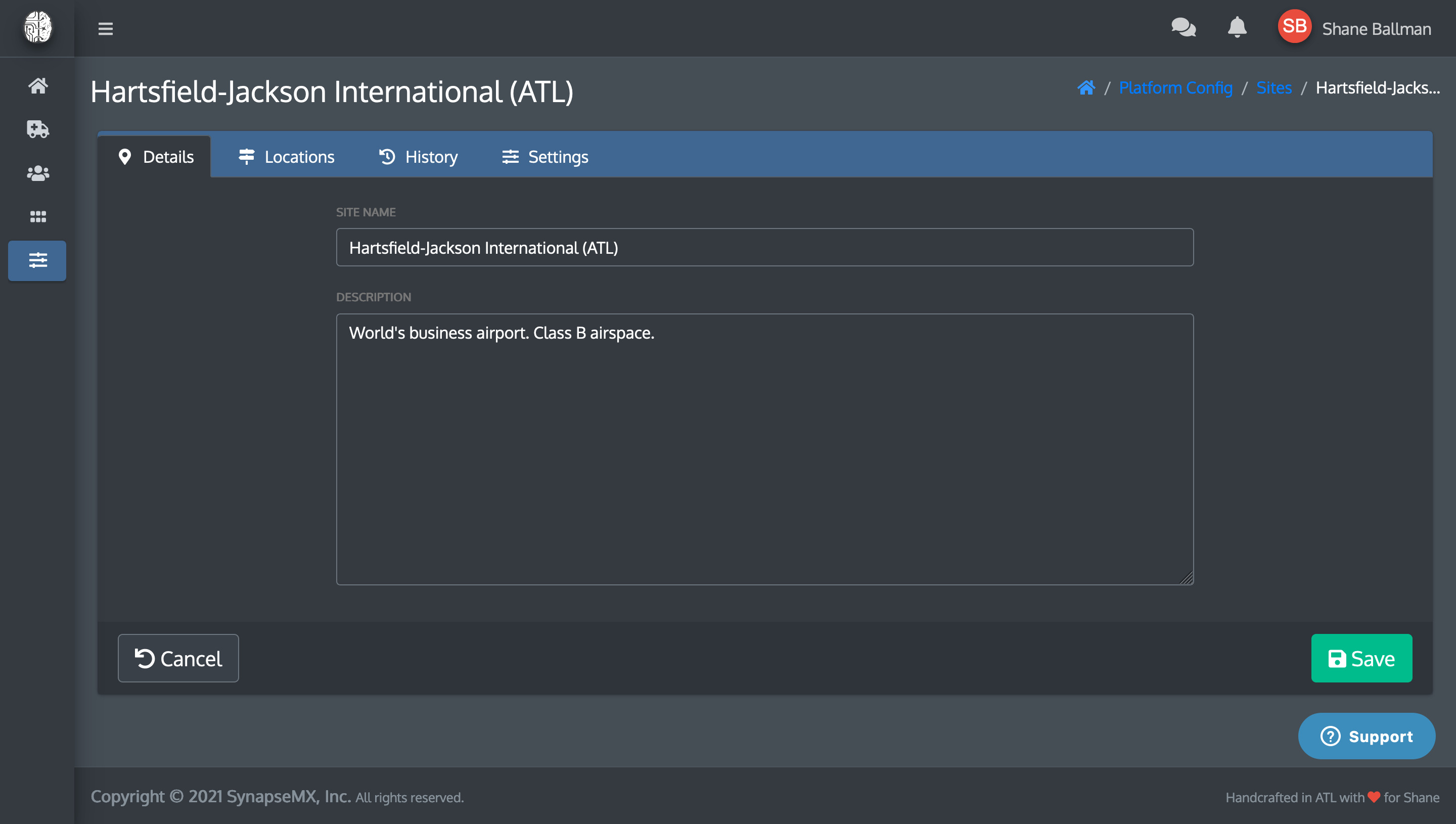Image resolution: width=1456 pixels, height=824 pixels.
Task: Open the Support help widget
Action: [1366, 736]
